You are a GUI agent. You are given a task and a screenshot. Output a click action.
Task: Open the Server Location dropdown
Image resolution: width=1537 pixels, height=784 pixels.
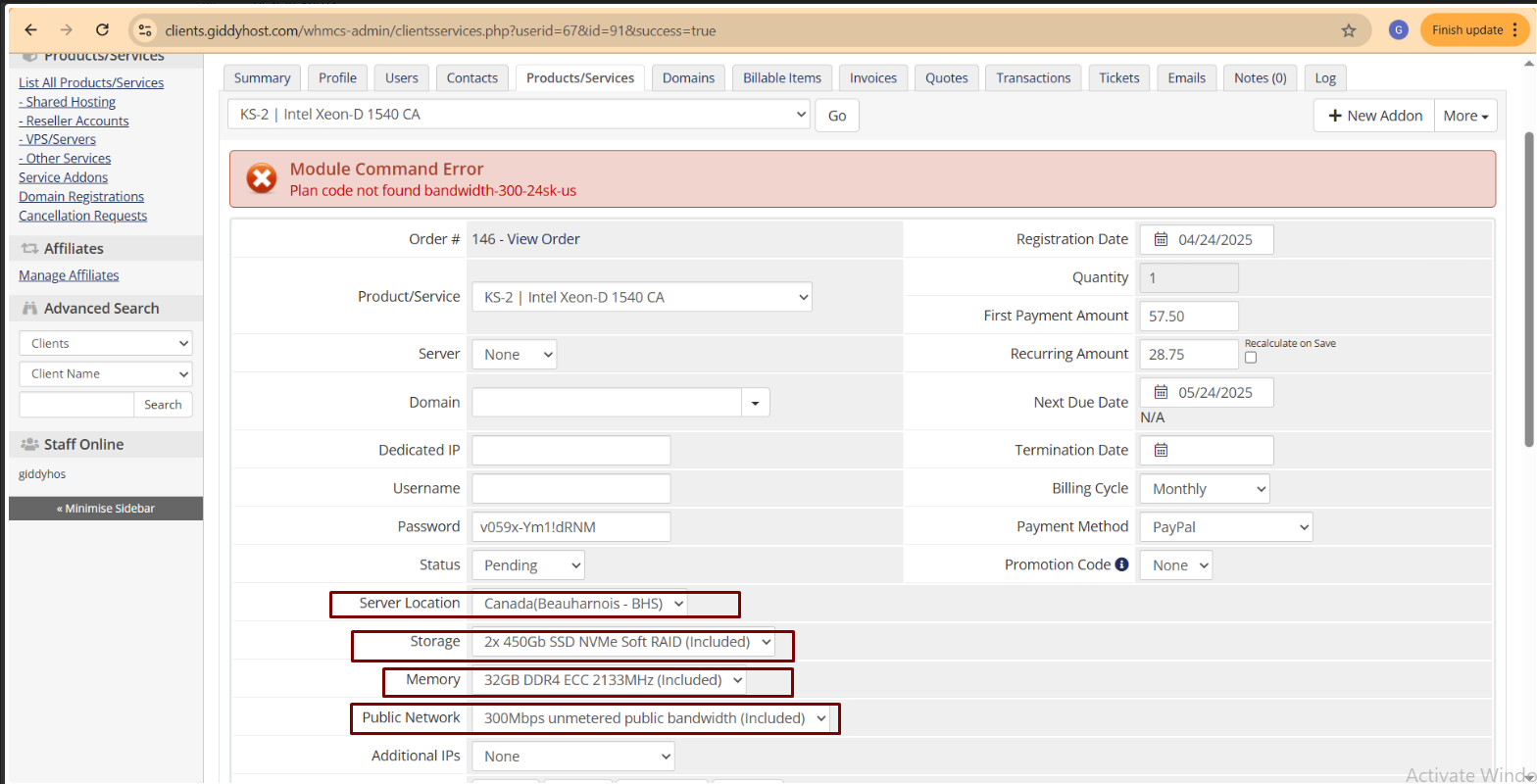click(x=580, y=604)
